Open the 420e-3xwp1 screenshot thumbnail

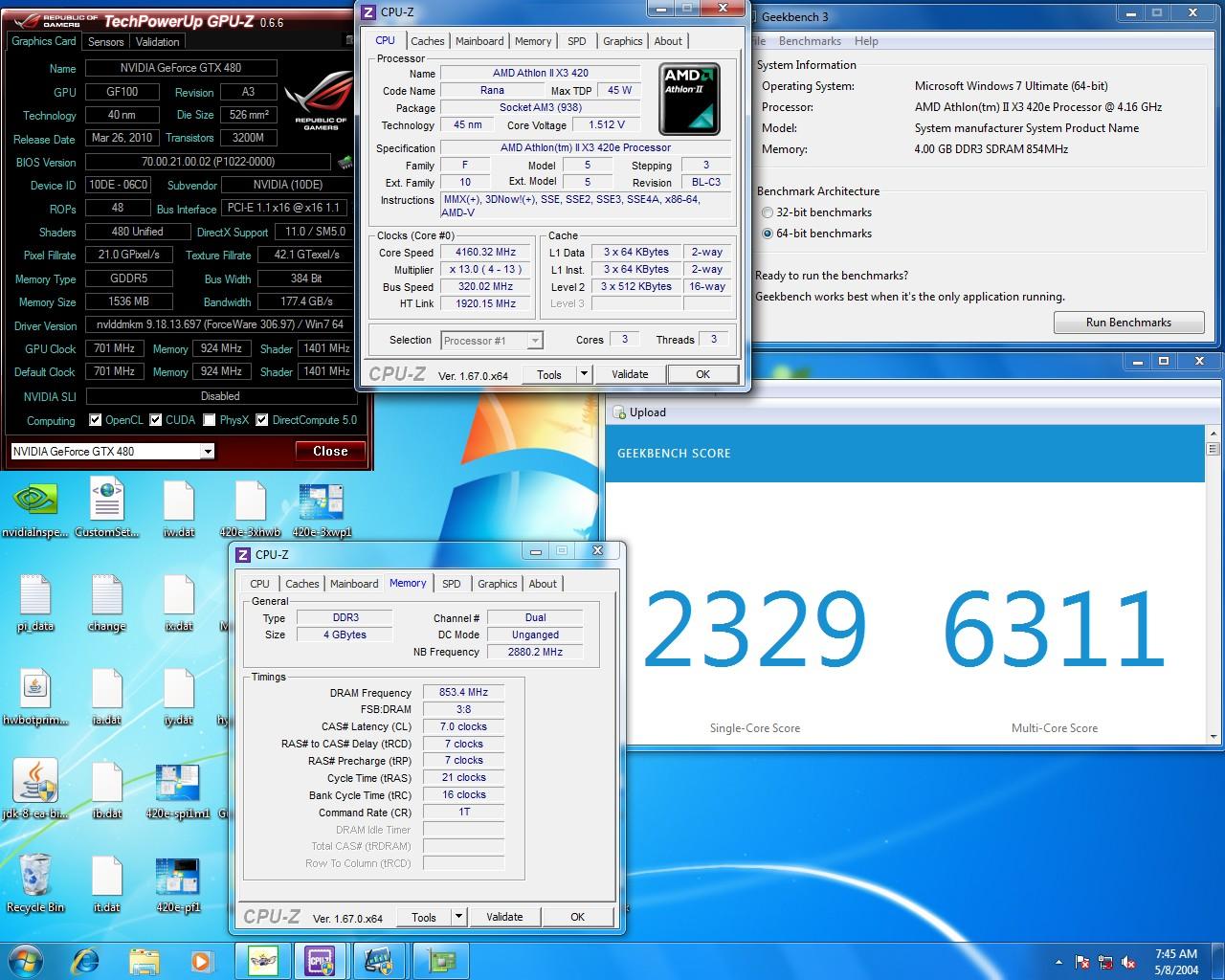point(322,502)
